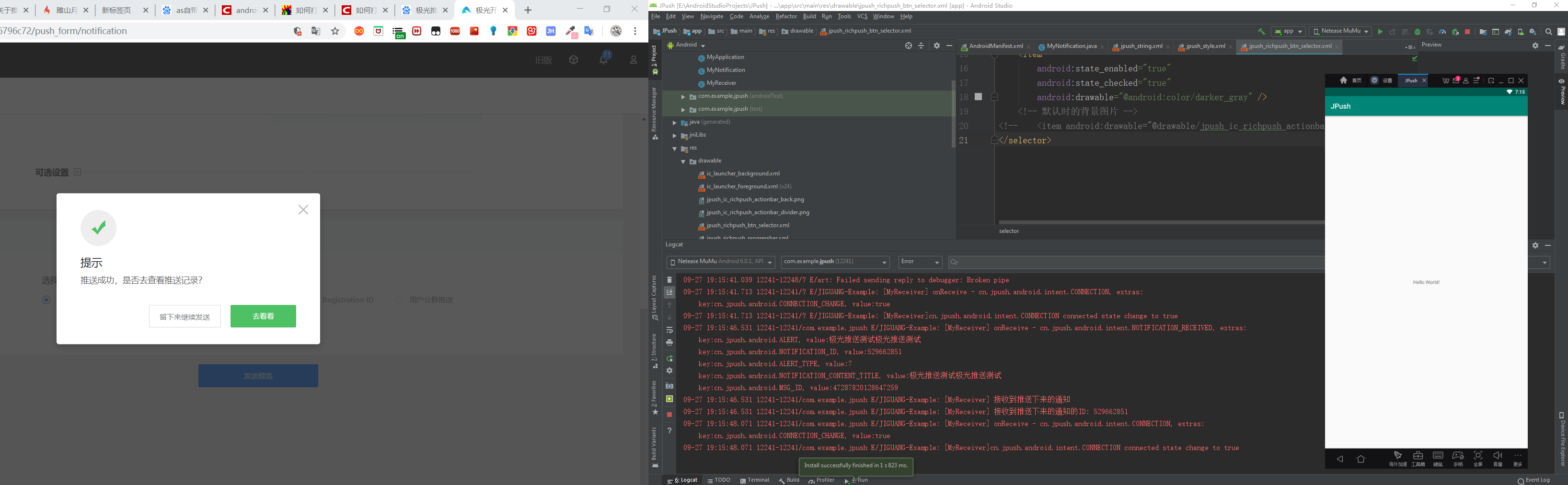The image size is (1568, 485).
Task: Click the red Stop button in toolbar
Action: pos(1467,32)
